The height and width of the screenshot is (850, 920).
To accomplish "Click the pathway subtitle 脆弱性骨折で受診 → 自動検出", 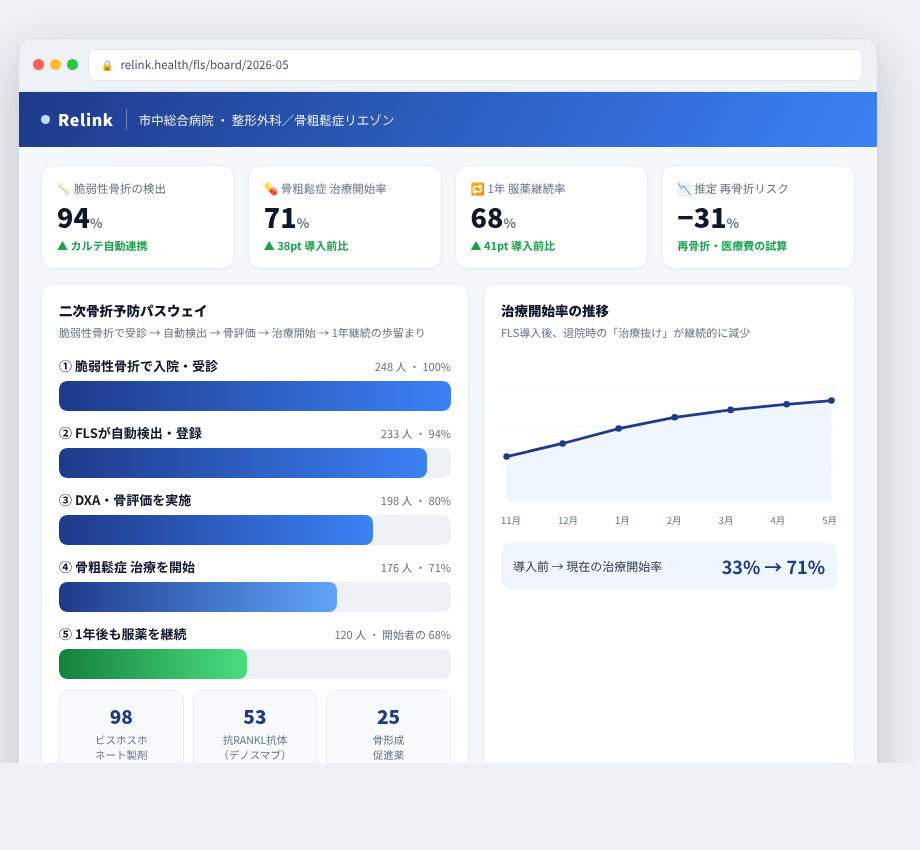I will [242, 333].
